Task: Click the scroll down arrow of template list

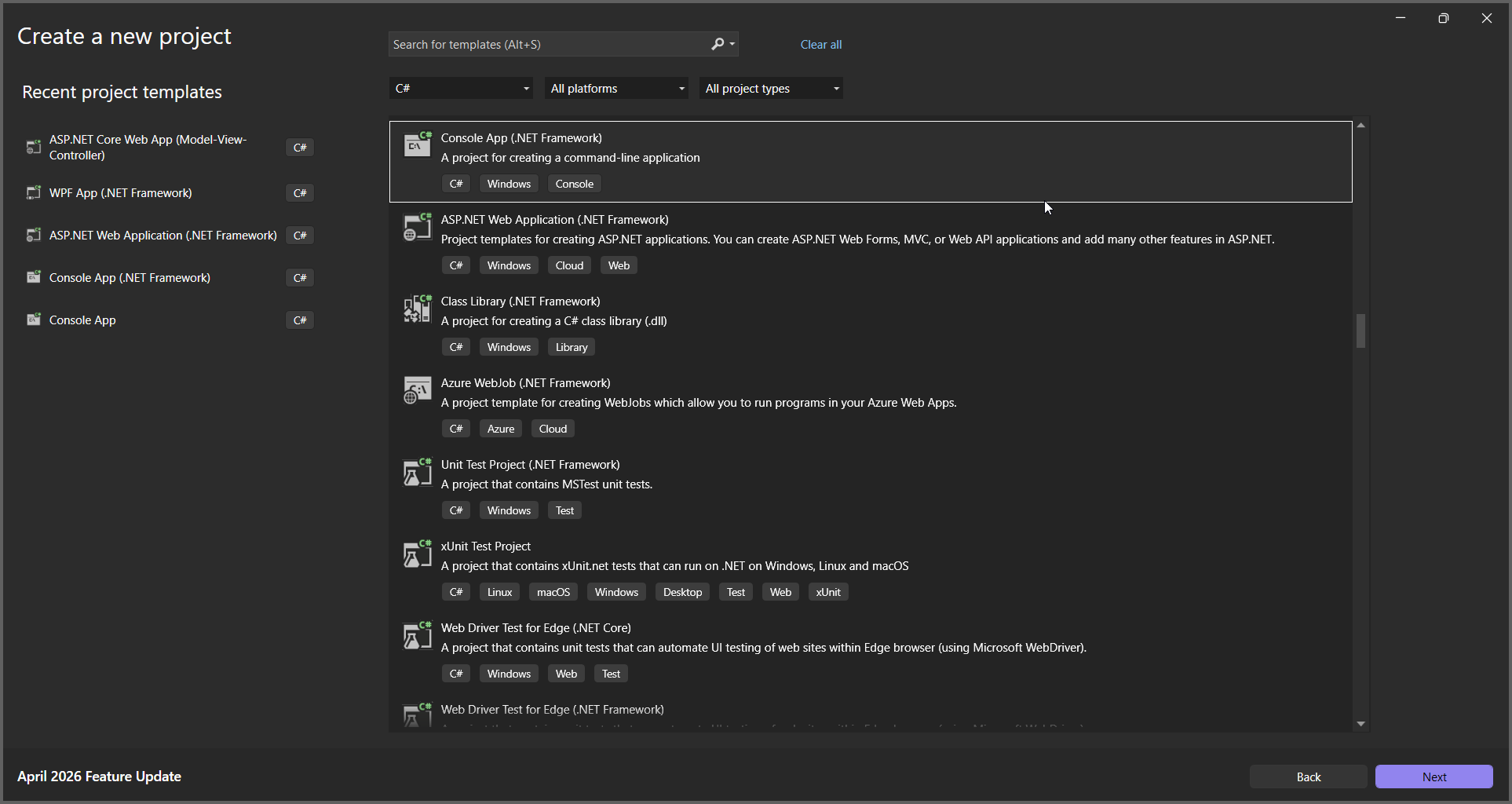Action: click(x=1360, y=724)
